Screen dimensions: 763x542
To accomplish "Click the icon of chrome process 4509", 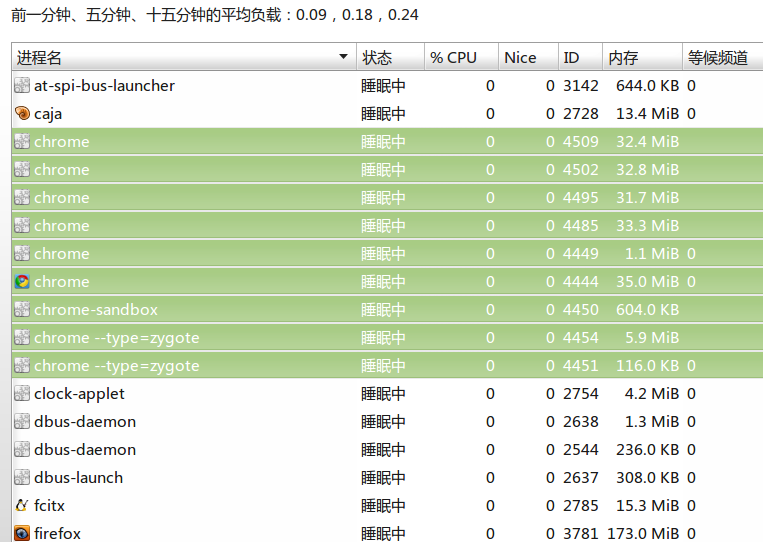I will tap(22, 142).
